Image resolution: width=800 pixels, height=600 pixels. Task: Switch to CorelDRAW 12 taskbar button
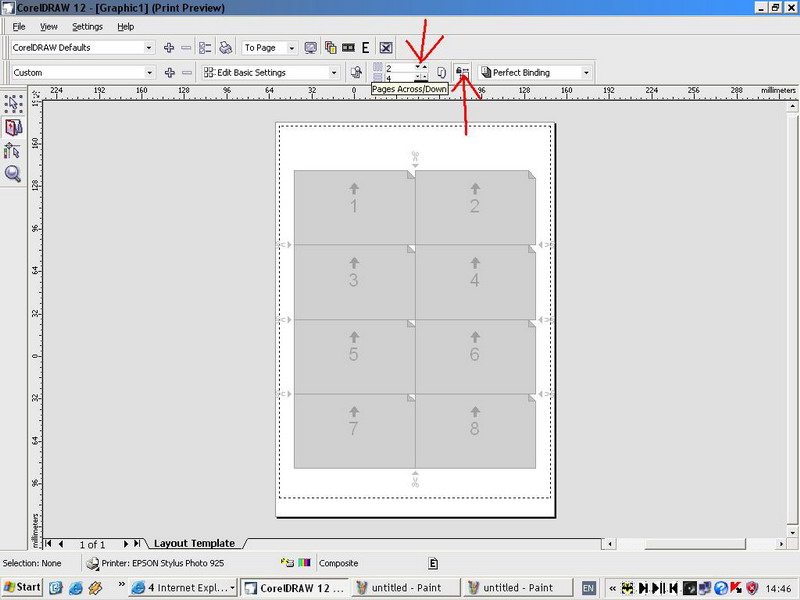coord(294,588)
